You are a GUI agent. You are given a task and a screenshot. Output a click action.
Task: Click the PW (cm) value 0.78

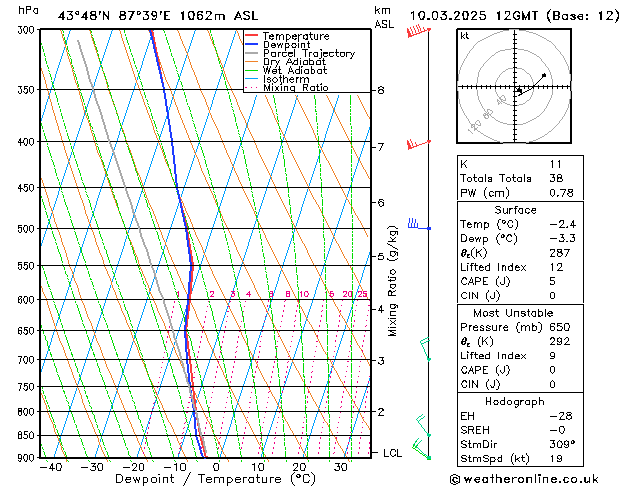(x=561, y=193)
